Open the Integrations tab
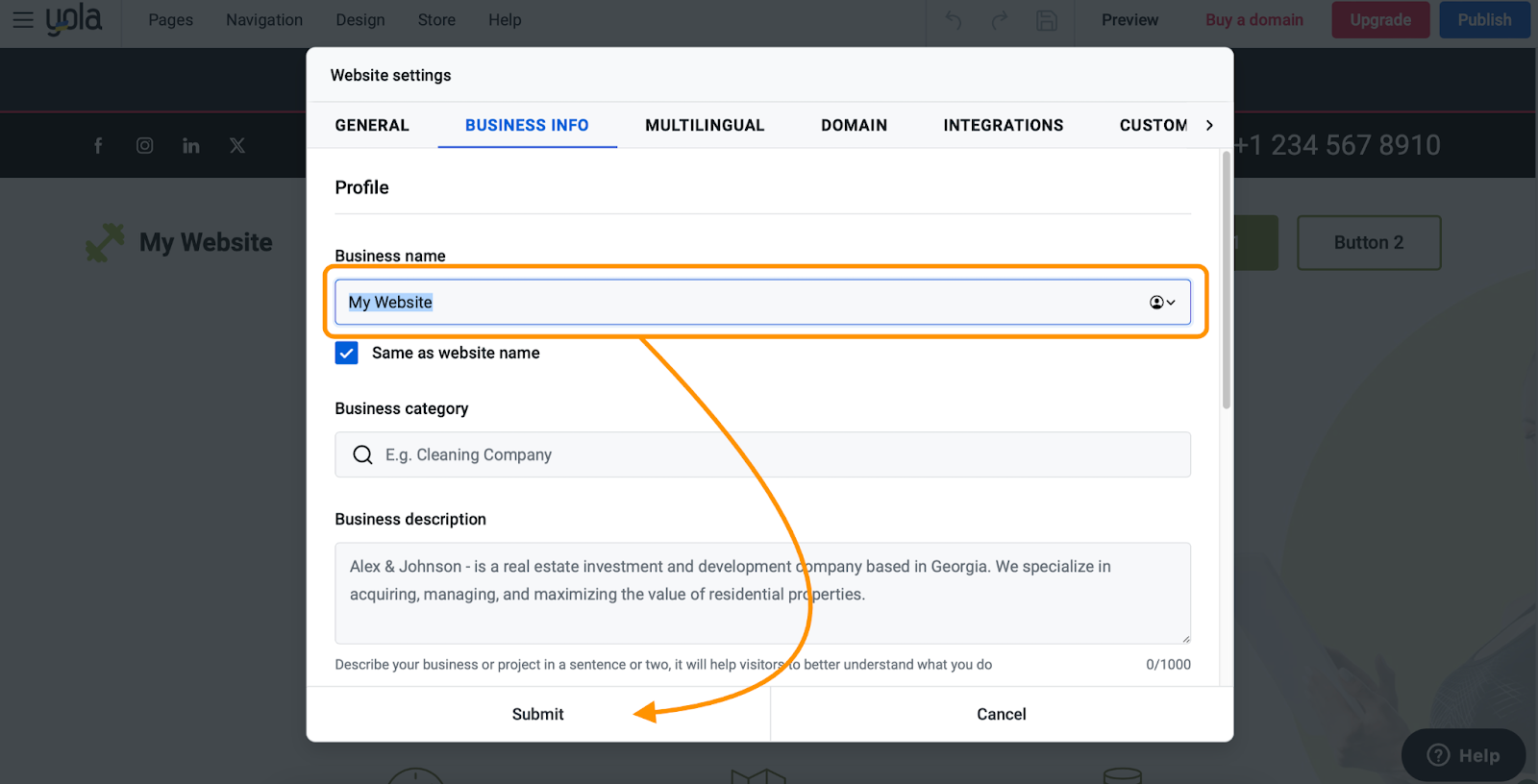The height and width of the screenshot is (784, 1538). point(1003,125)
